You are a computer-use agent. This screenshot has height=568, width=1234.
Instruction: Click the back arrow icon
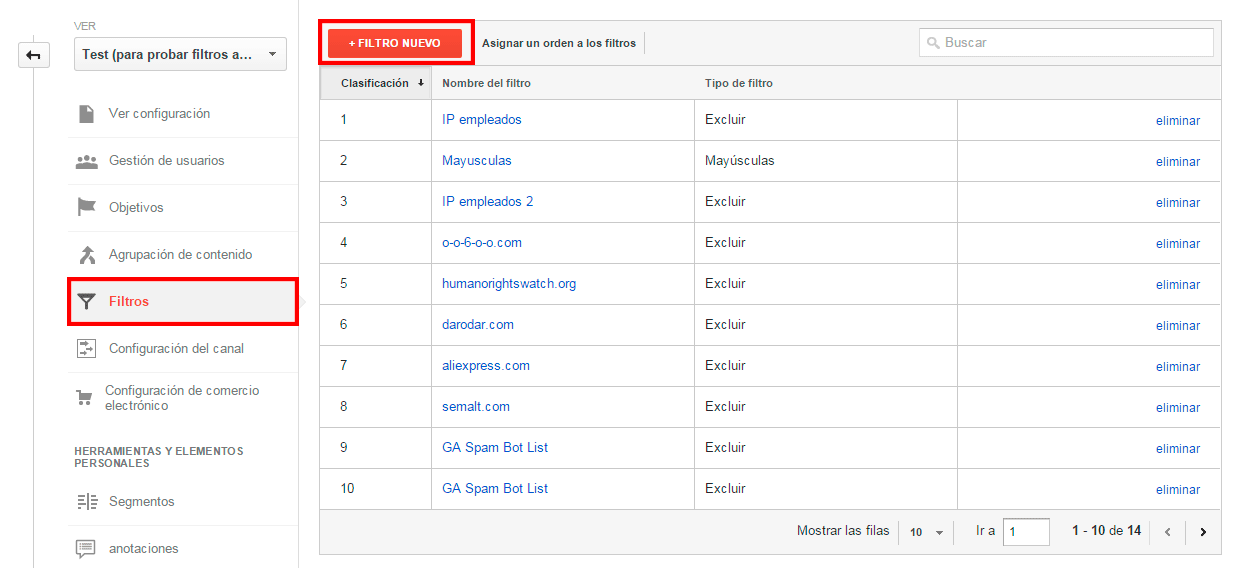point(33,56)
